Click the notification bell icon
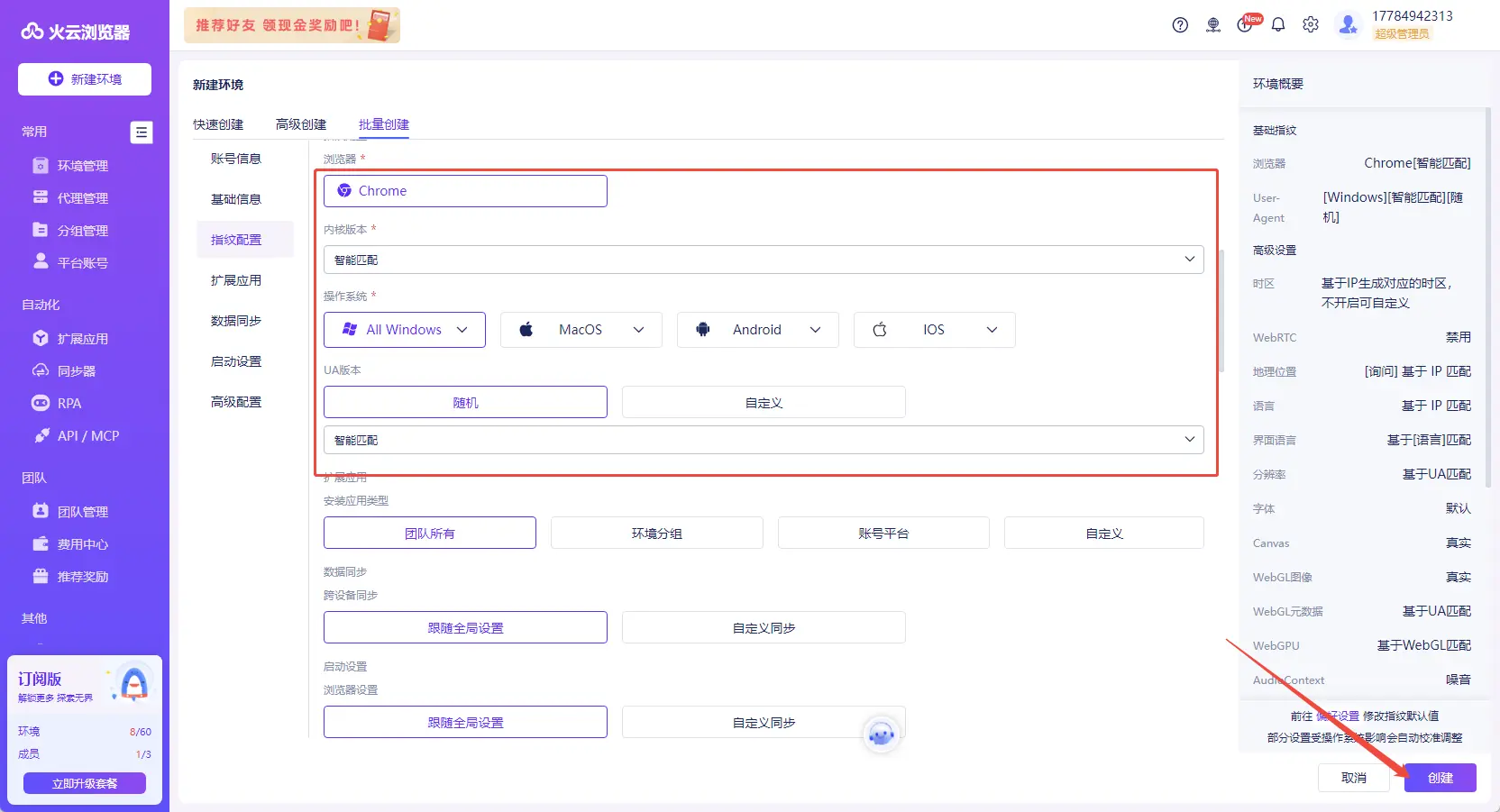Image resolution: width=1500 pixels, height=812 pixels. point(1278,25)
